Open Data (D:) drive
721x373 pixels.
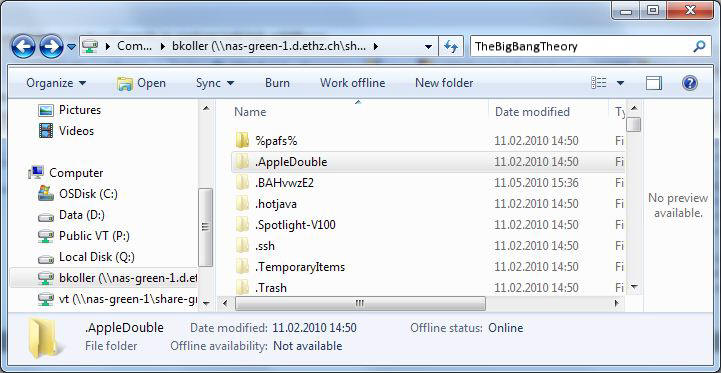coord(82,215)
